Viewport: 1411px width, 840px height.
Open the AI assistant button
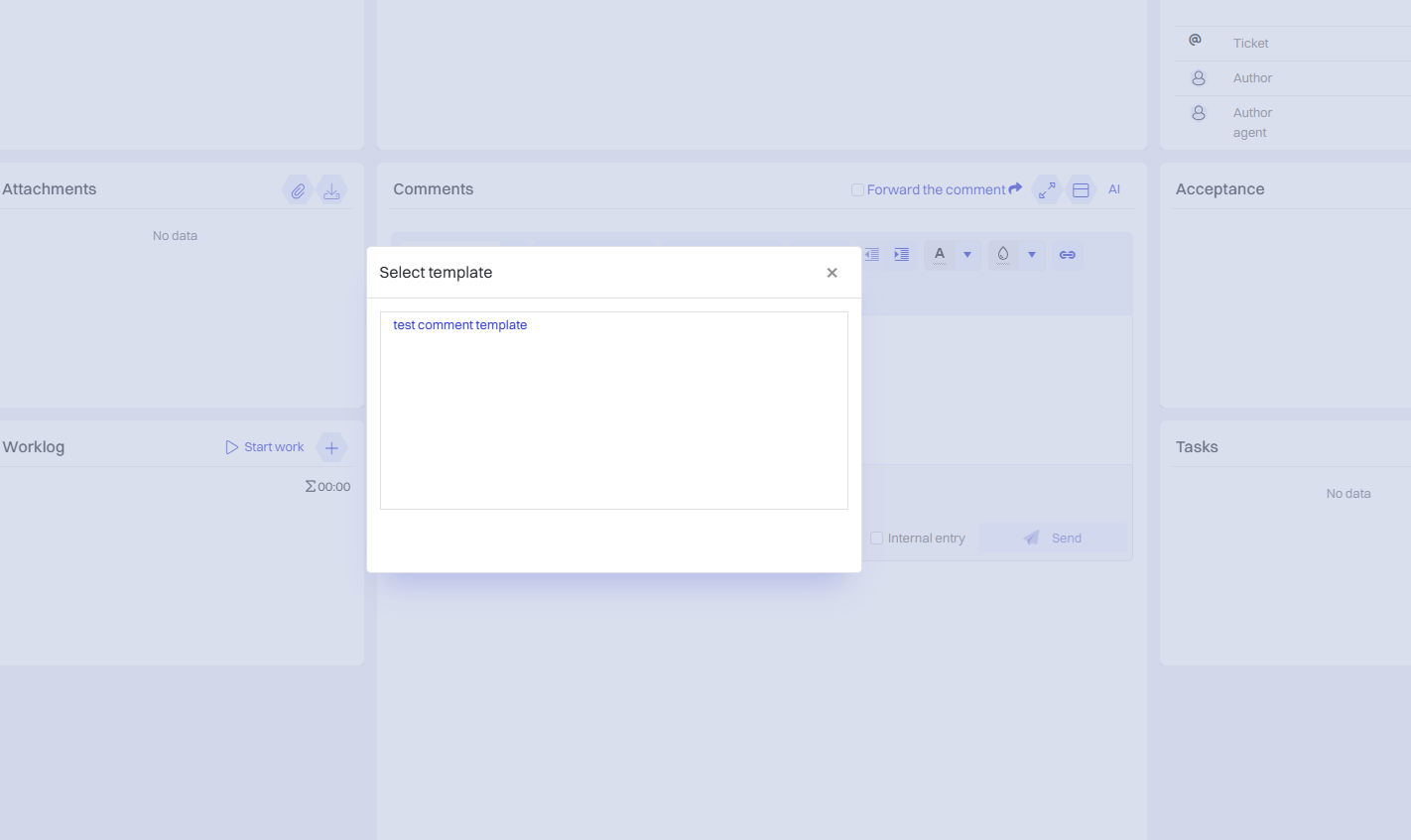click(1114, 189)
